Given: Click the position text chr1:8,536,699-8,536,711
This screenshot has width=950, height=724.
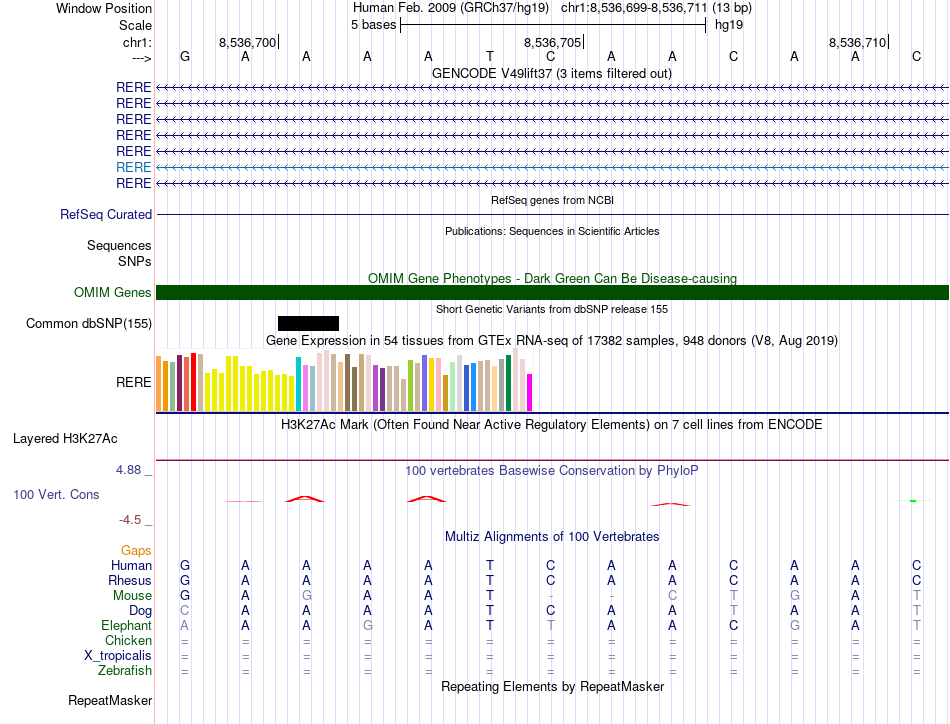Looking at the screenshot, I should pos(634,8).
